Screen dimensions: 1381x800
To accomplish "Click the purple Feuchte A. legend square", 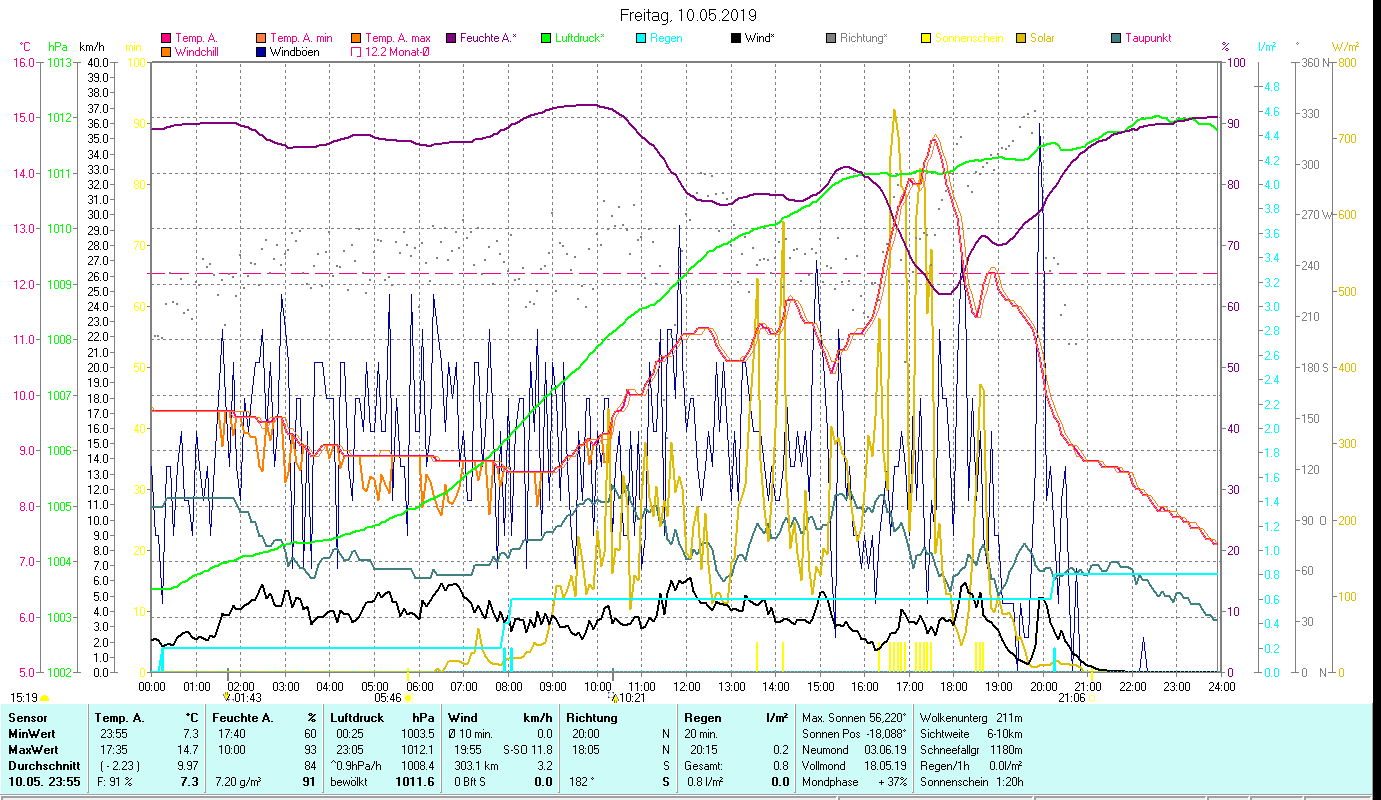I will point(452,38).
